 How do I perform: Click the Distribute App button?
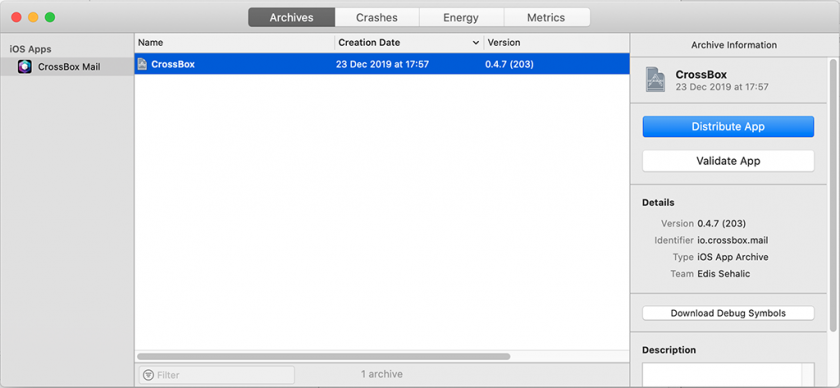728,127
